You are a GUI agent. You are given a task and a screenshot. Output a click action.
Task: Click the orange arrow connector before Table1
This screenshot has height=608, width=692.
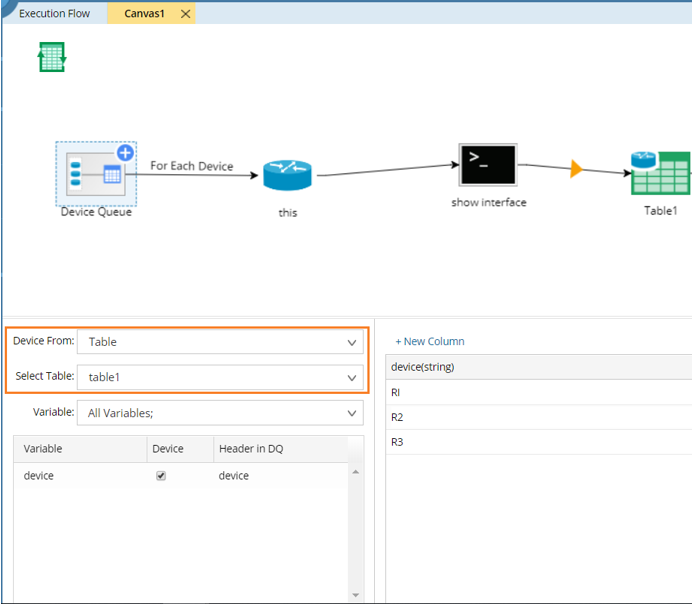coord(575,169)
